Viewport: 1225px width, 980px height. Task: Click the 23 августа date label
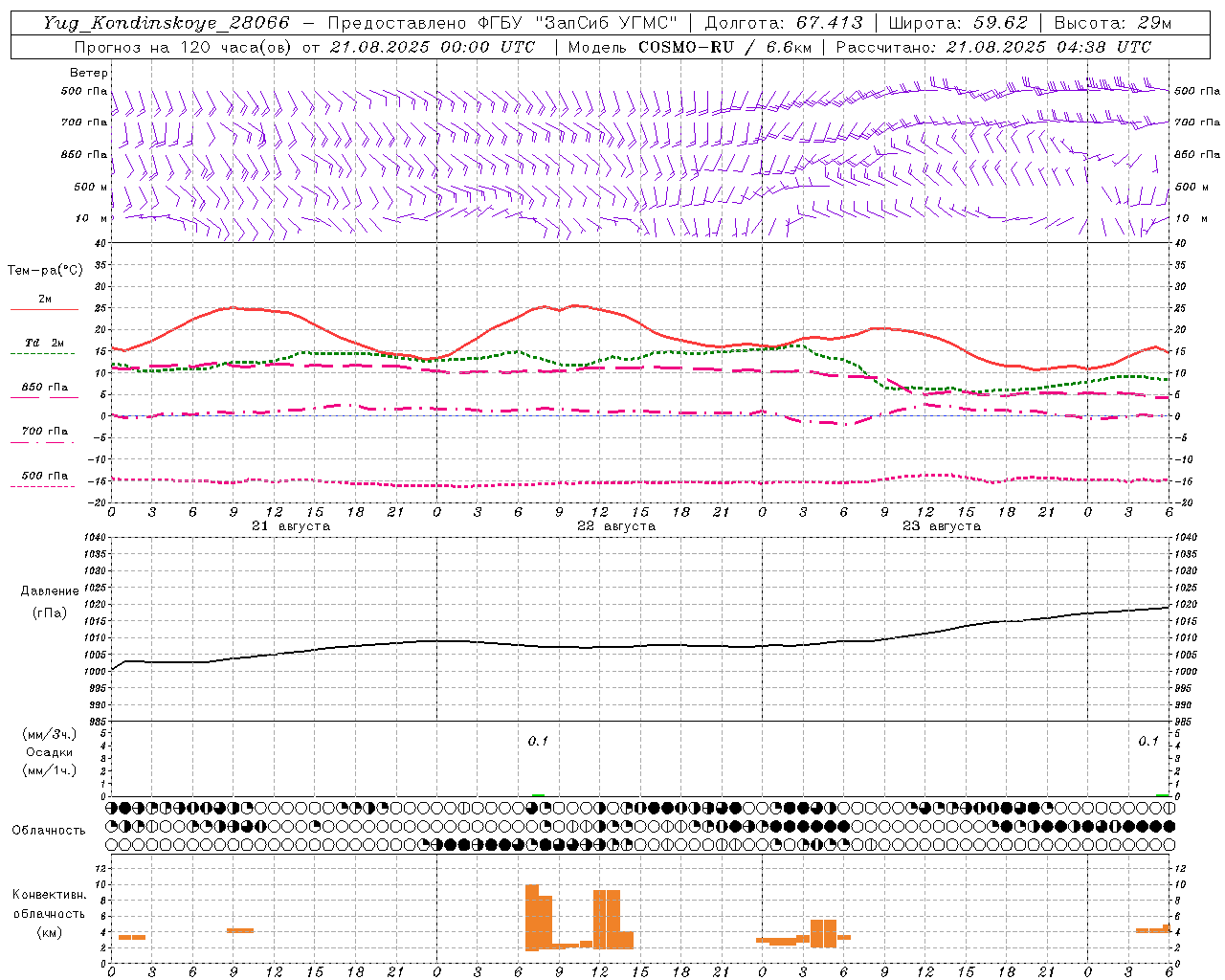pyautogui.click(x=942, y=526)
